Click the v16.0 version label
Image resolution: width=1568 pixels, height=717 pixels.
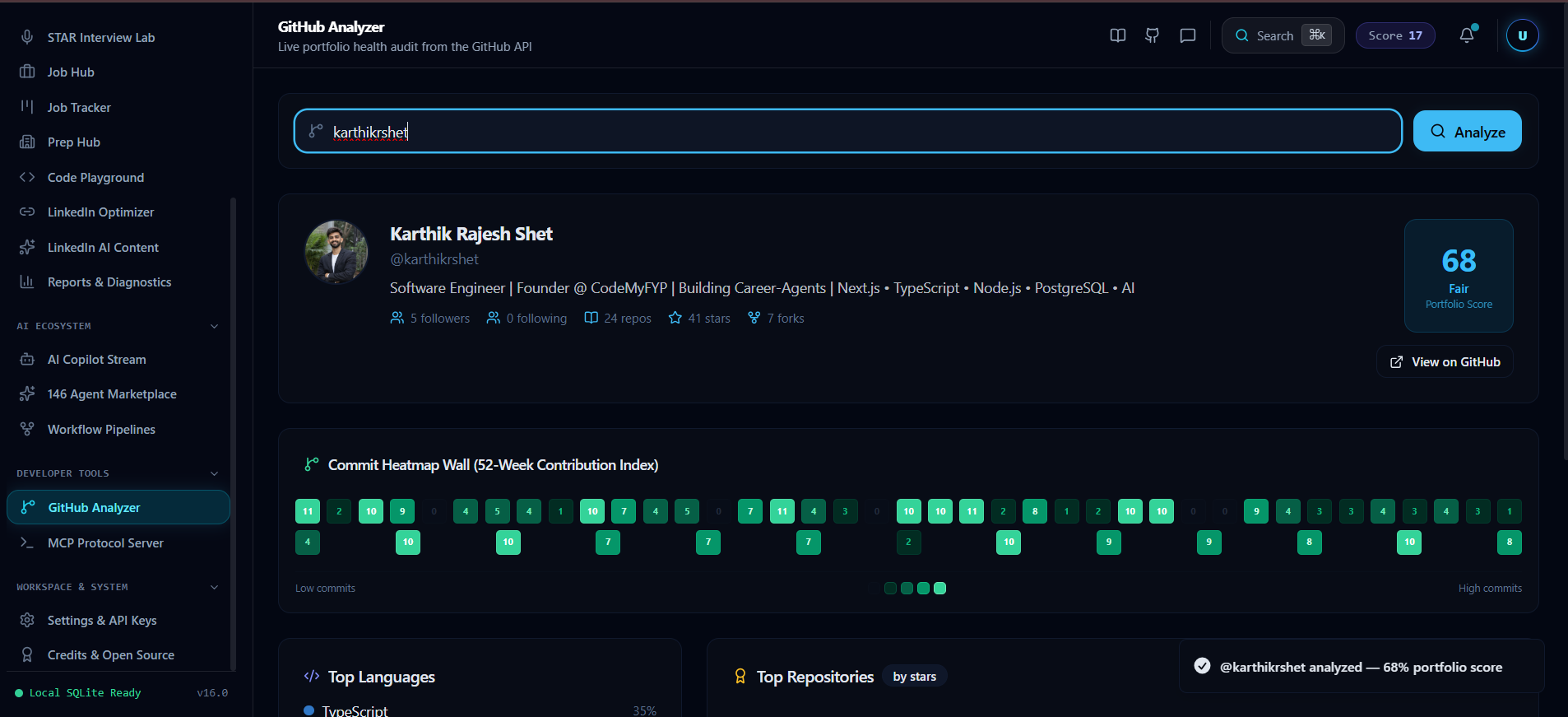212,693
